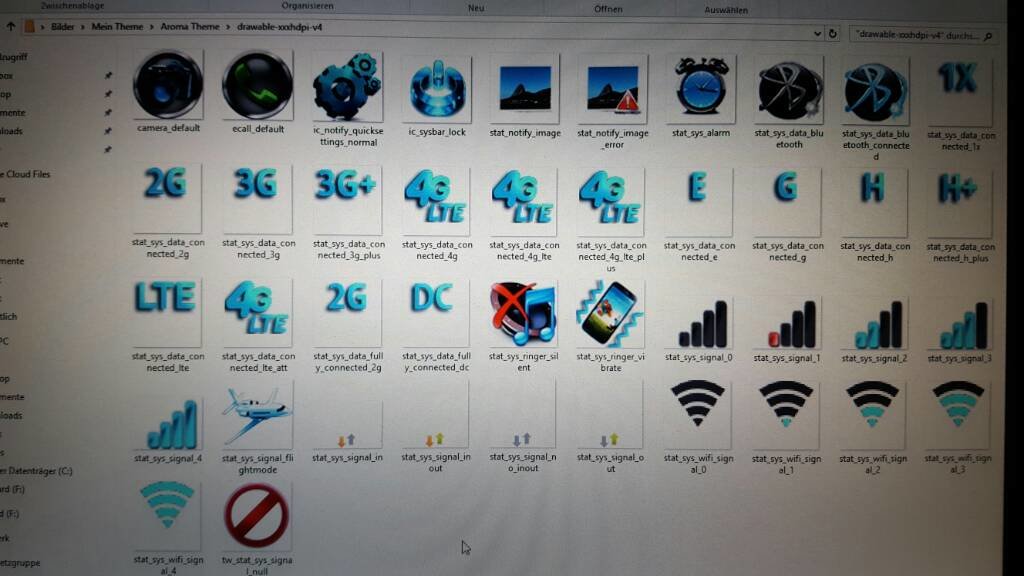Select the stat_notify_image file

pos(525,89)
